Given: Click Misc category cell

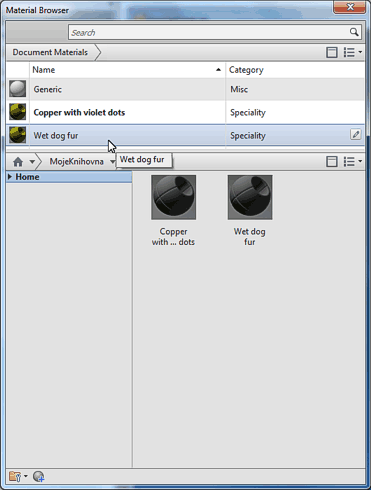Looking at the screenshot, I should (x=239, y=89).
